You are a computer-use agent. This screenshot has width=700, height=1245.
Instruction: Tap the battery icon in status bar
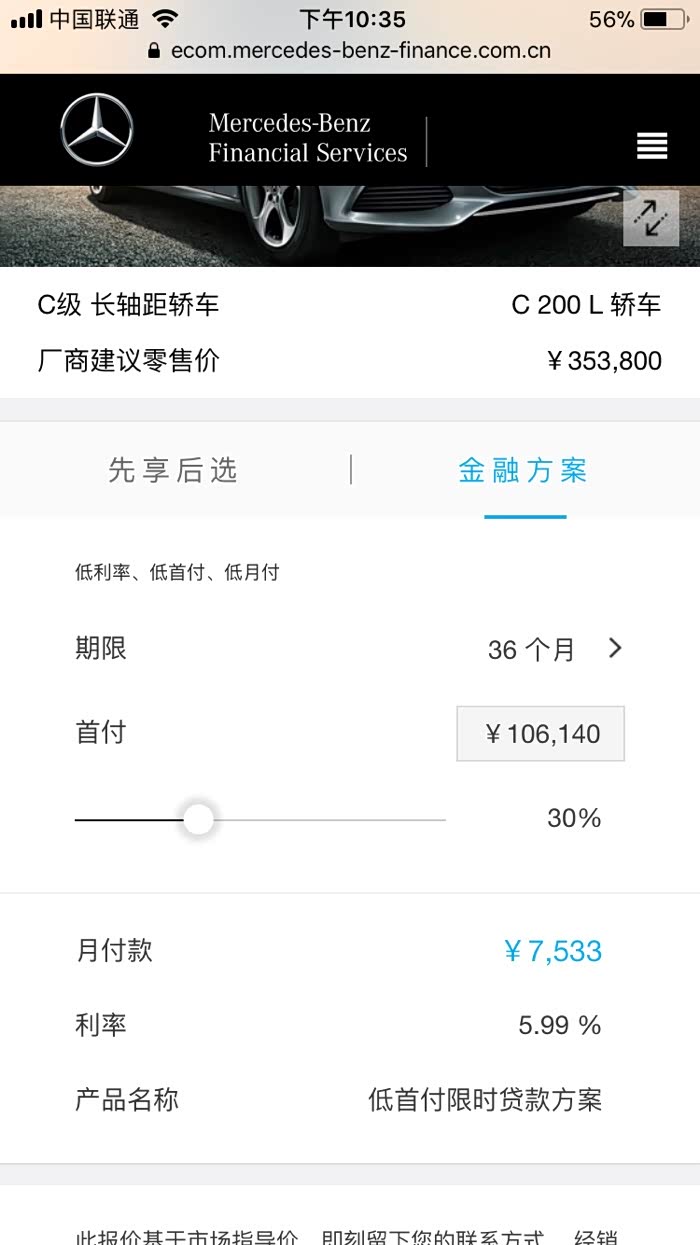click(663, 19)
